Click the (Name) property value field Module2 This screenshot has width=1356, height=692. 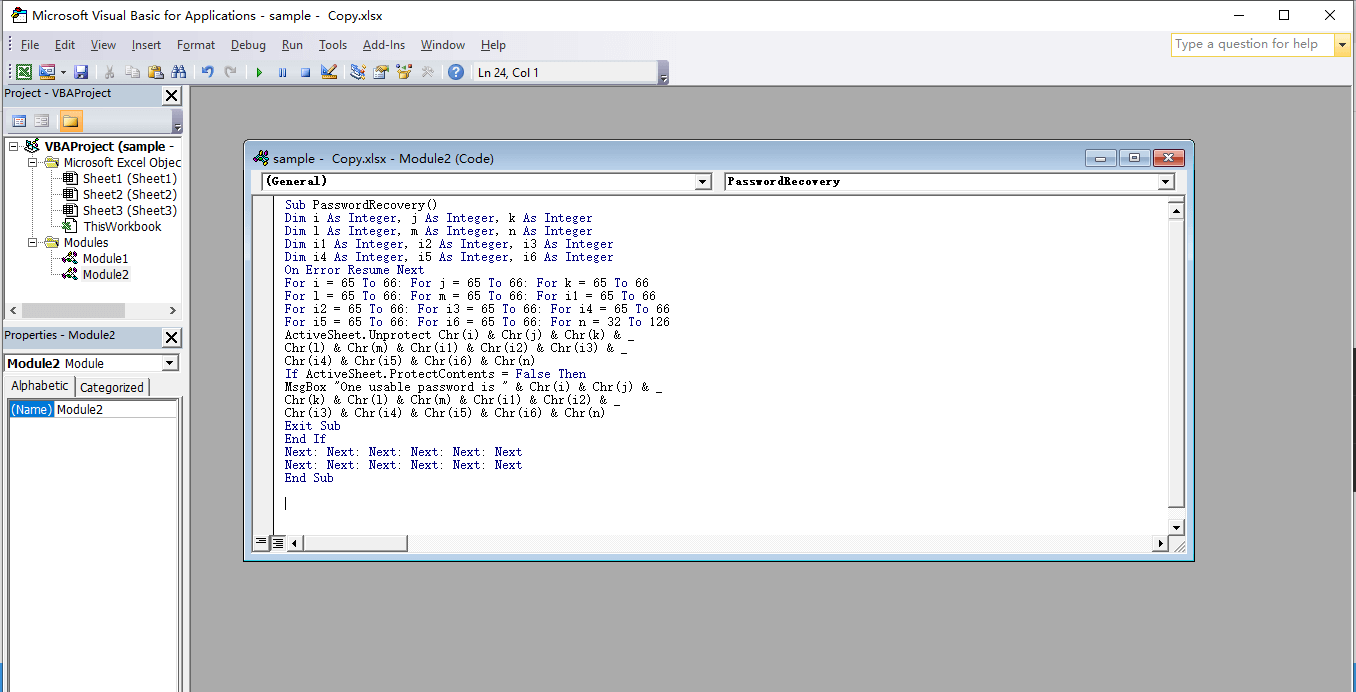(x=116, y=409)
